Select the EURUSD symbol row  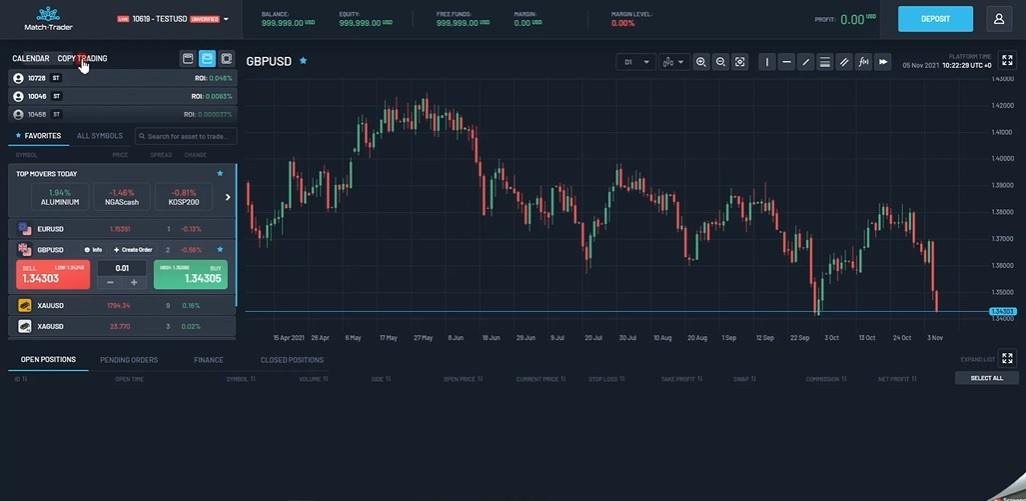point(122,229)
